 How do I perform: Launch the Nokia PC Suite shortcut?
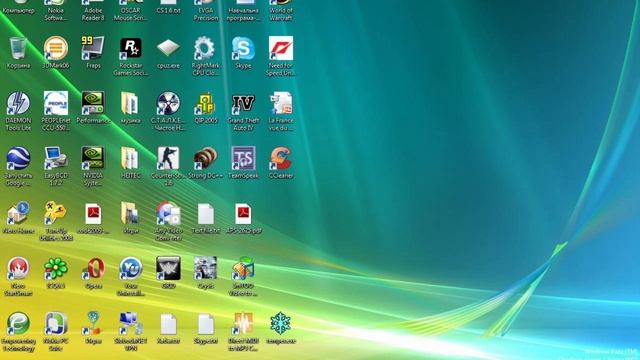tap(56, 324)
